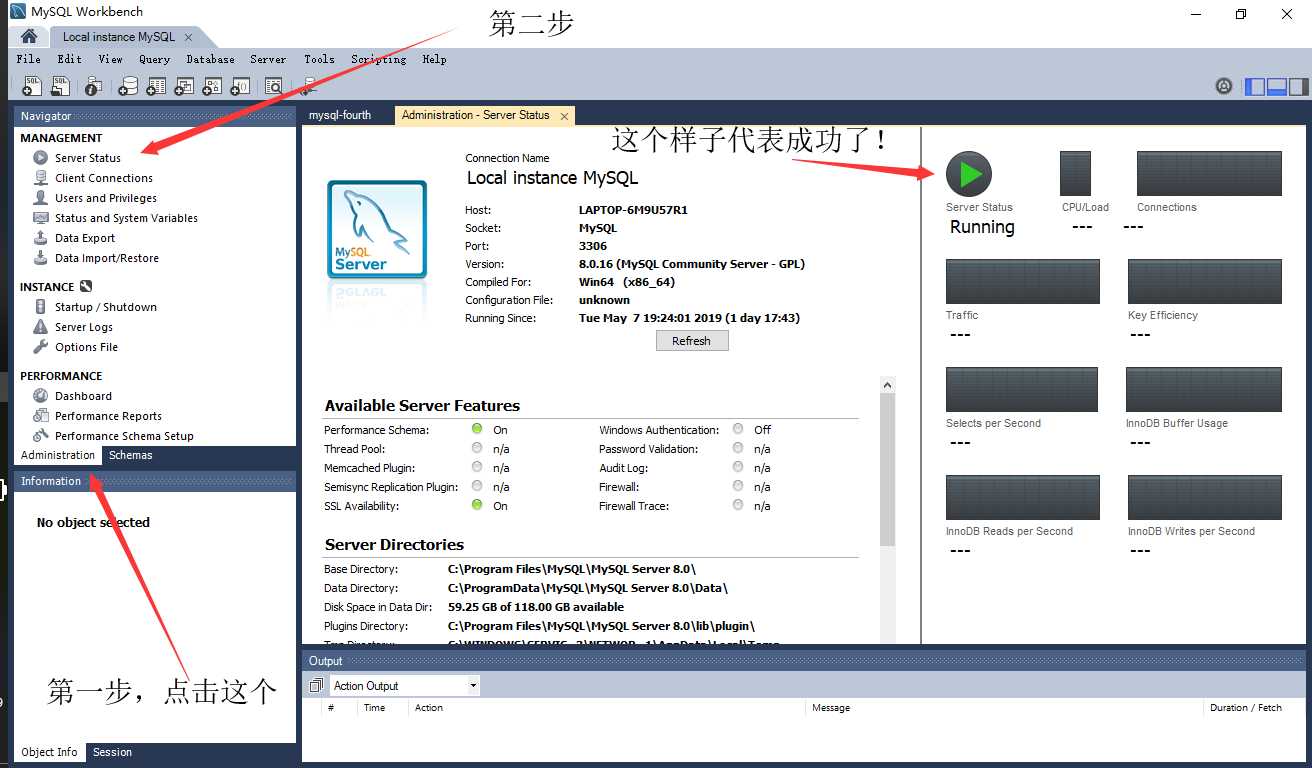Click the server info vertical scrollbar thumb
1312x768 pixels.
[x=887, y=470]
